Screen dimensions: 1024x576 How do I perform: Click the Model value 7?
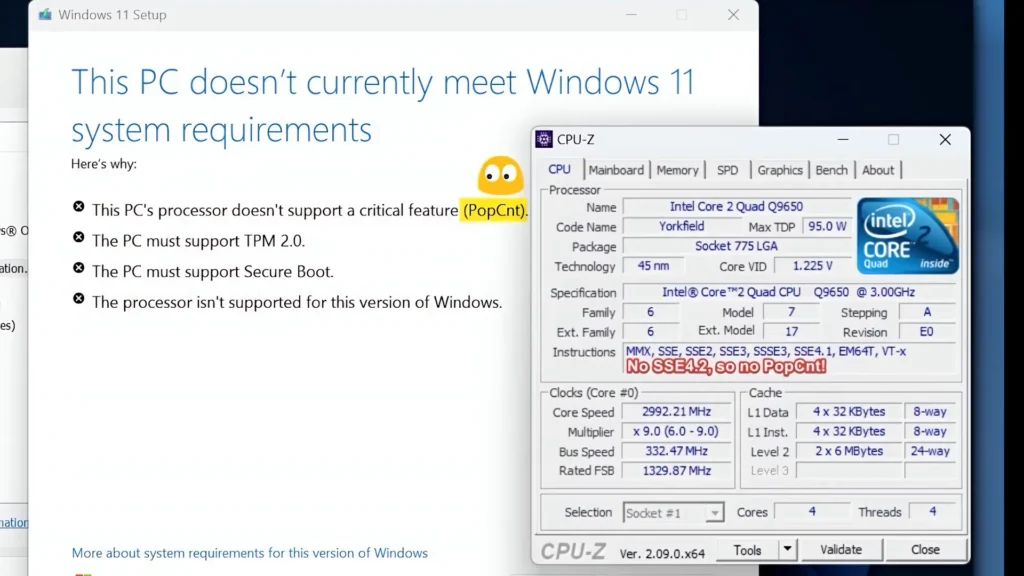pos(792,312)
